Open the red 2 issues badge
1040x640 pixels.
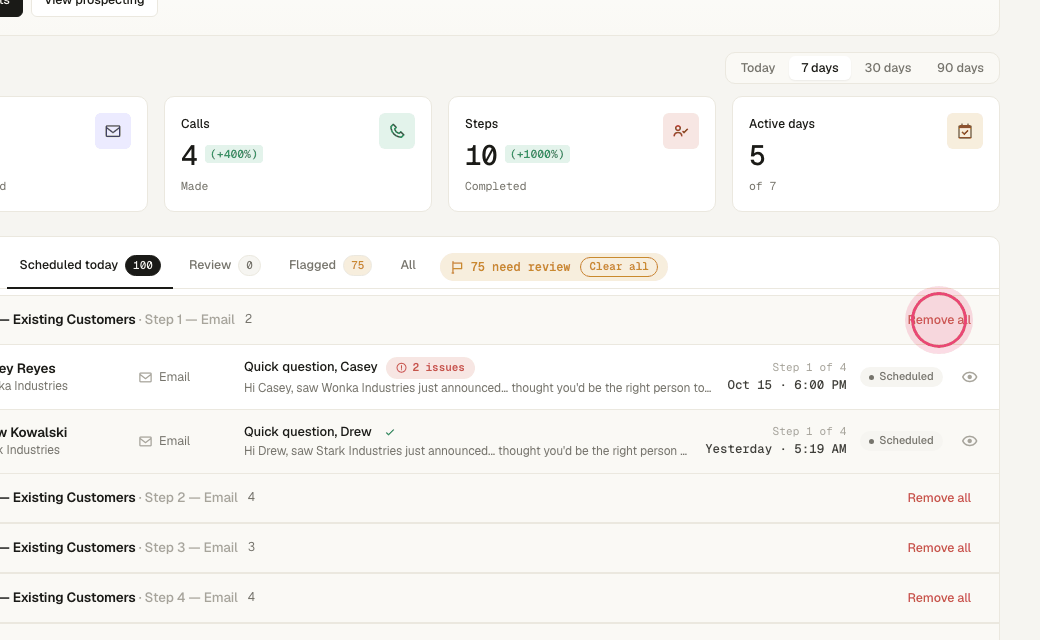pyautogui.click(x=430, y=367)
